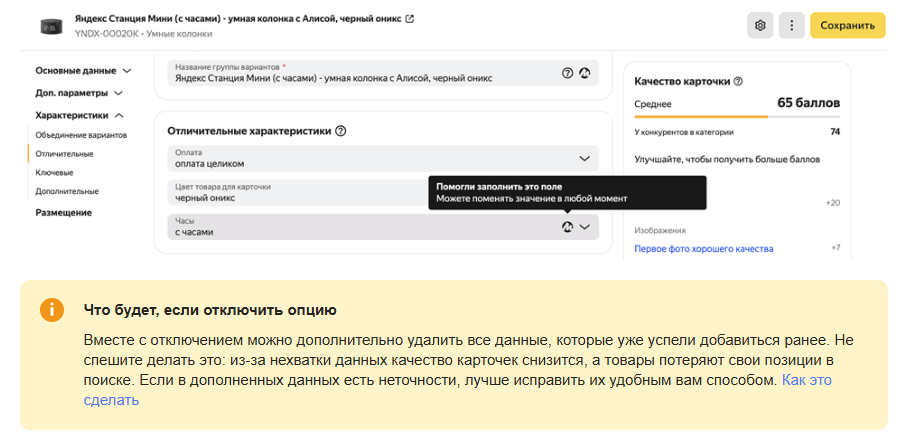Open Первое фото хорошего качества link
This screenshot has width=904, height=445.
704,248
